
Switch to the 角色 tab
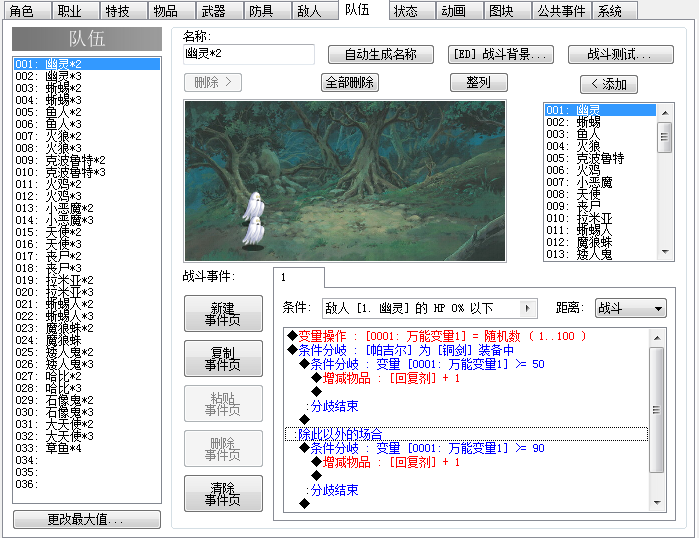click(x=27, y=11)
